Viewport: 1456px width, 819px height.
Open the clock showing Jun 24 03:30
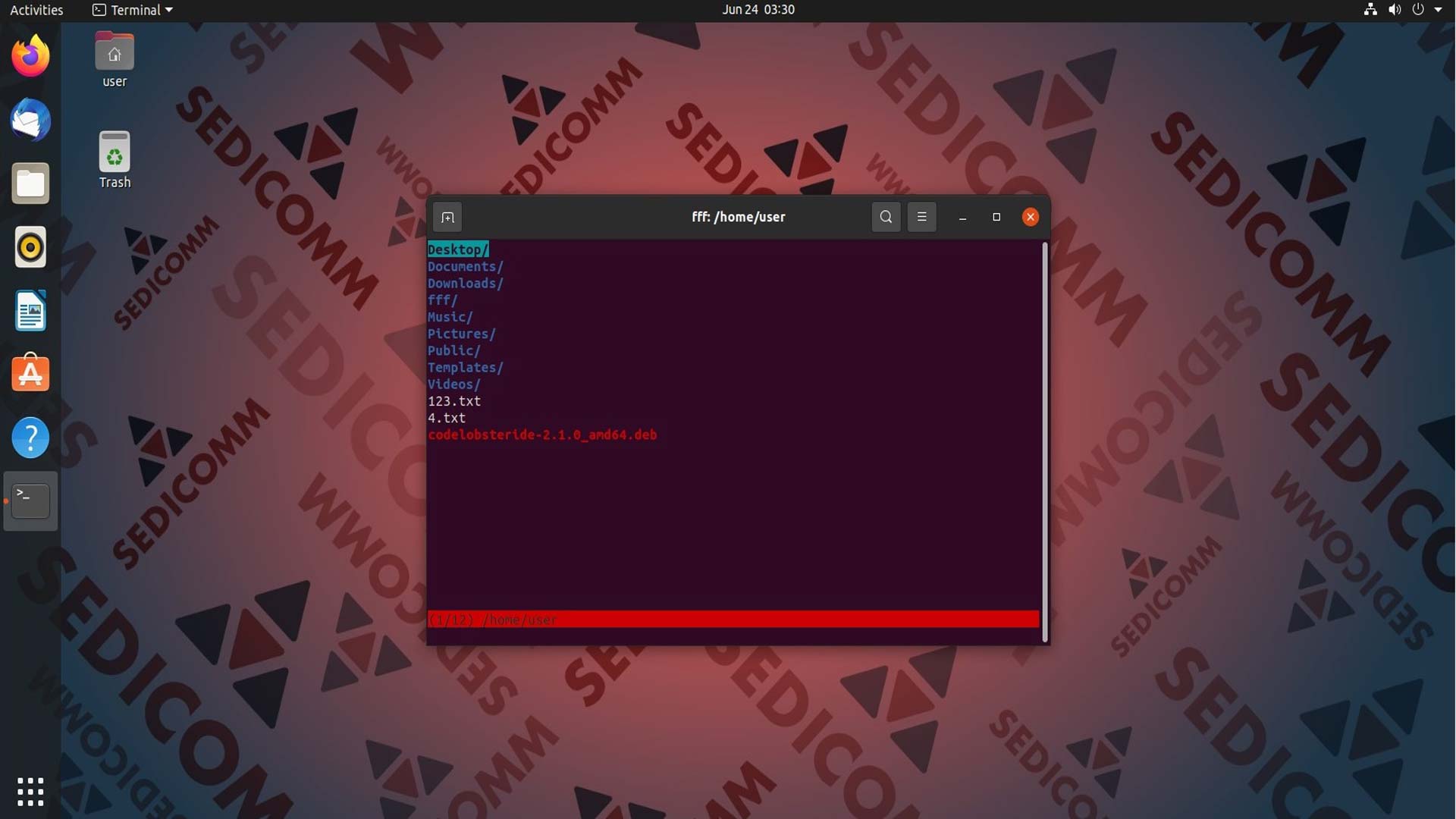(758, 10)
